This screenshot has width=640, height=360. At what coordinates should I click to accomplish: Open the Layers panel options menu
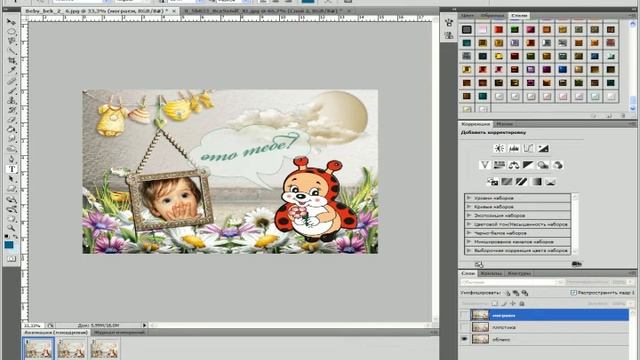tap(633, 273)
